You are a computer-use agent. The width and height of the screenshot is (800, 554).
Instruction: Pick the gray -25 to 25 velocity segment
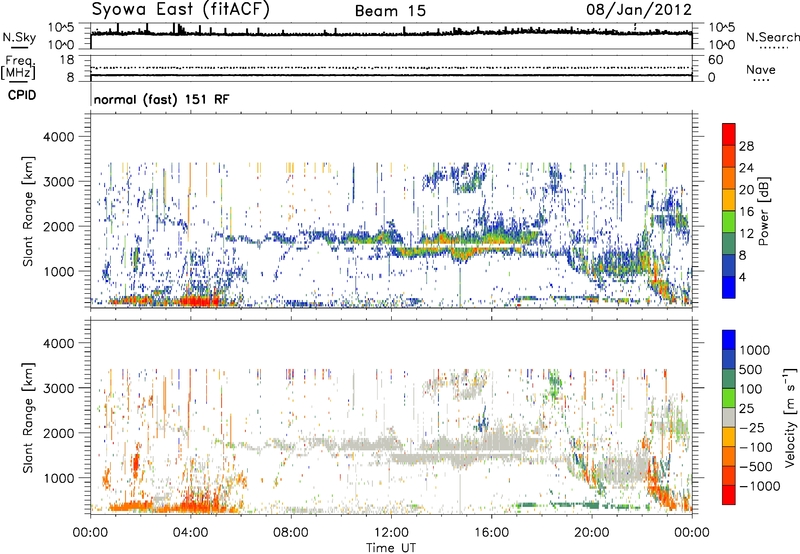pos(729,418)
